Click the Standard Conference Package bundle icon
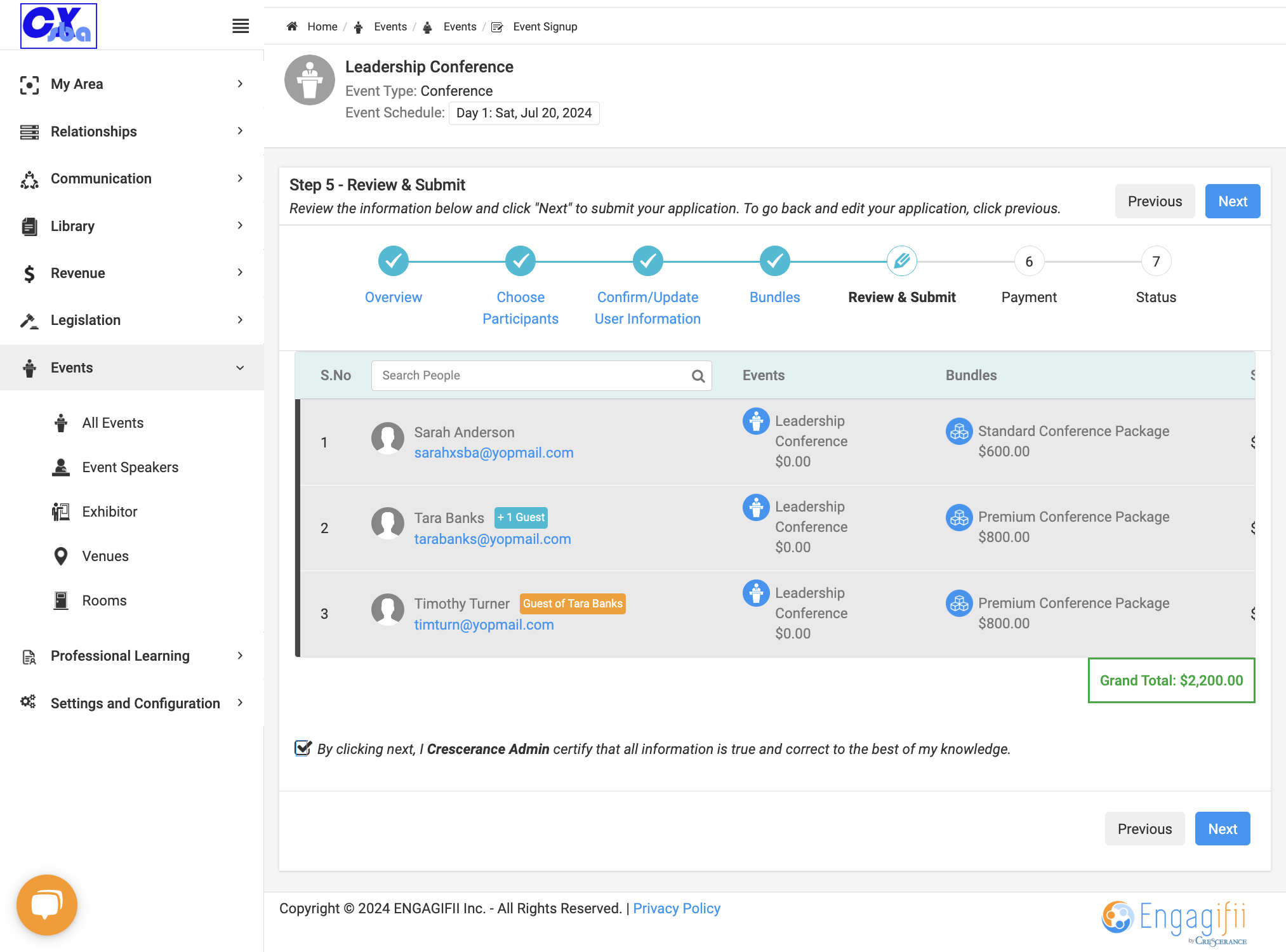The width and height of the screenshot is (1286, 952). point(959,432)
